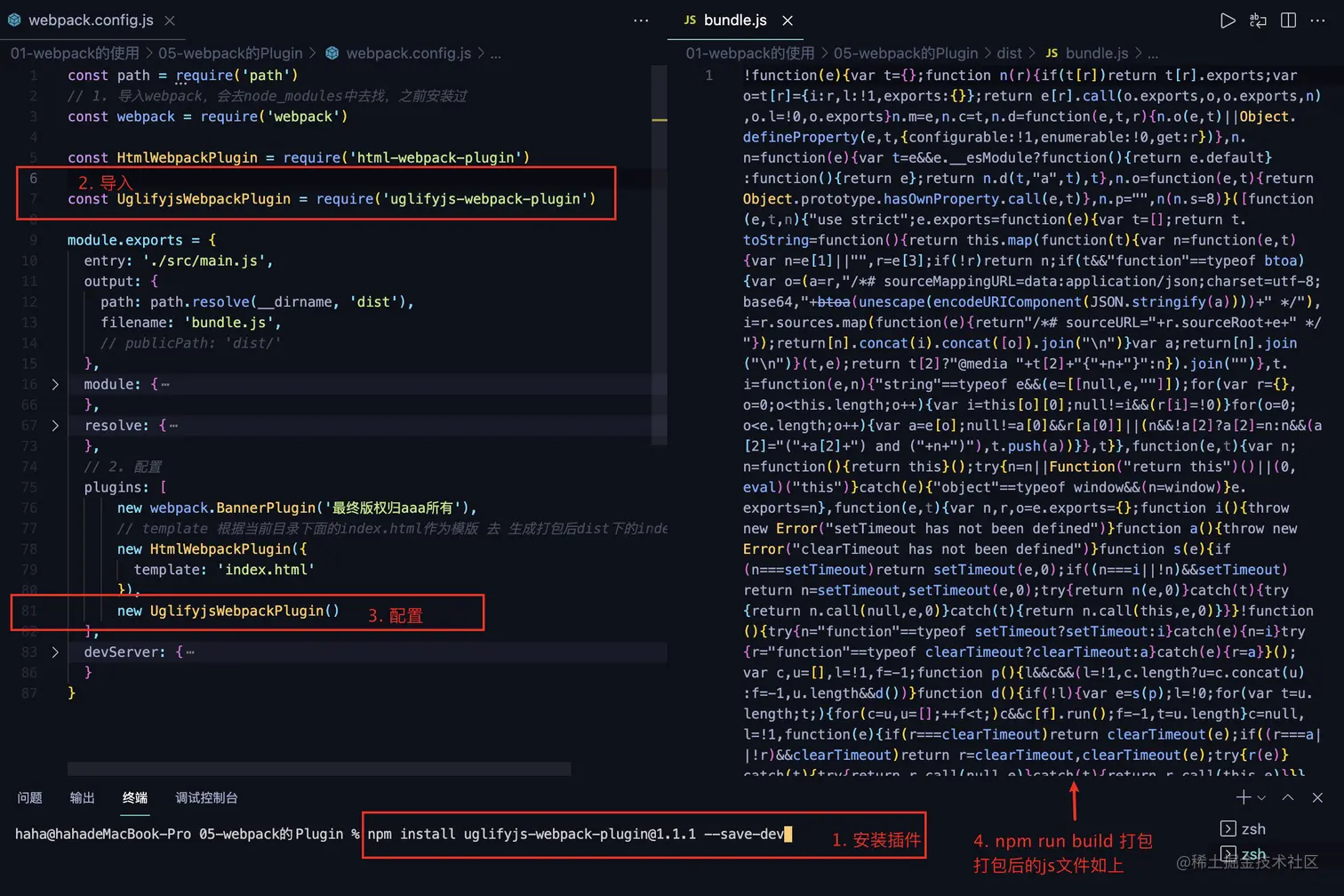Viewport: 1344px width, 896px height.
Task: Click the commented publicPath line 14
Action: coord(190,343)
